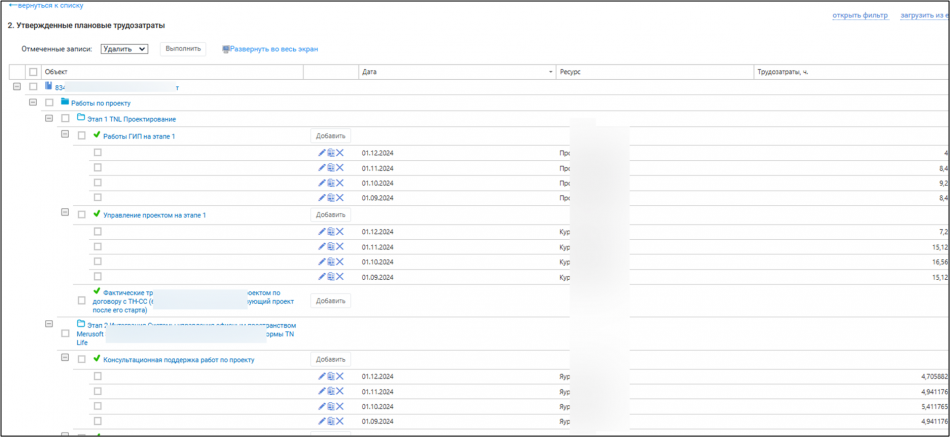This screenshot has width=950, height=437.
Task: Sort by the Дата column header
Action: point(456,72)
